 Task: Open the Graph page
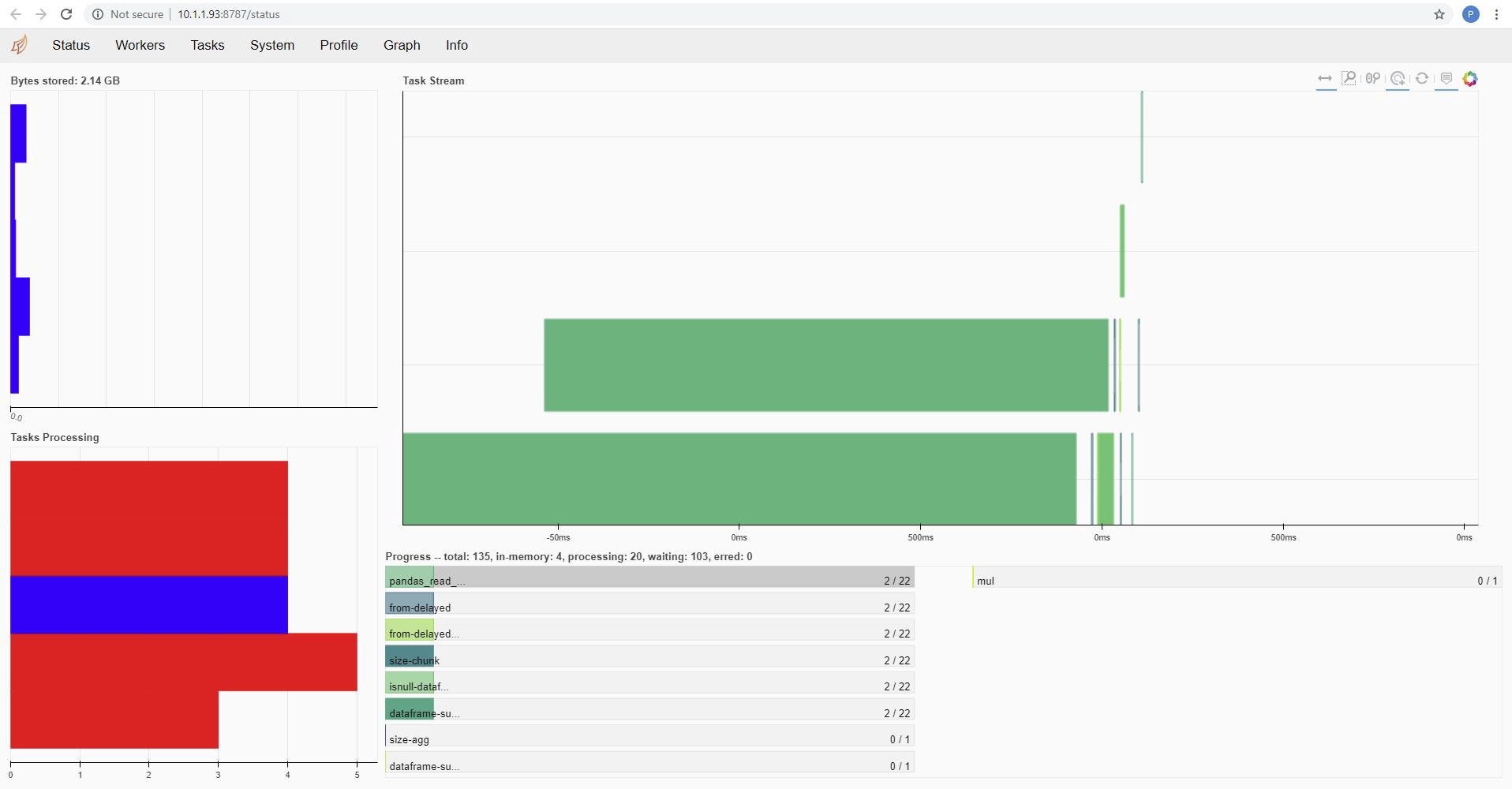click(401, 45)
